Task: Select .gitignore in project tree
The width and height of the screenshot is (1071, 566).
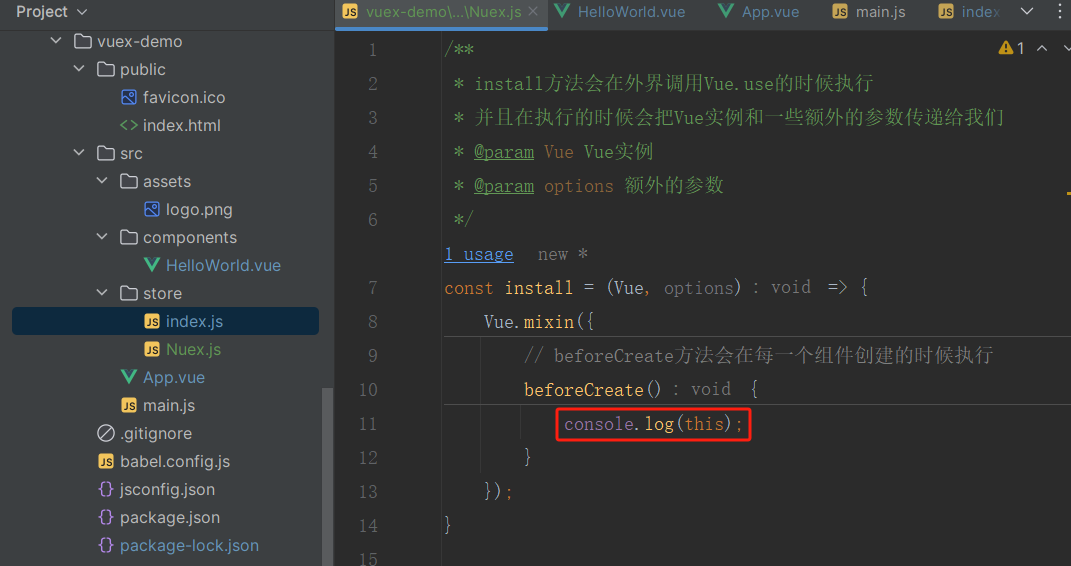Action: (x=156, y=434)
